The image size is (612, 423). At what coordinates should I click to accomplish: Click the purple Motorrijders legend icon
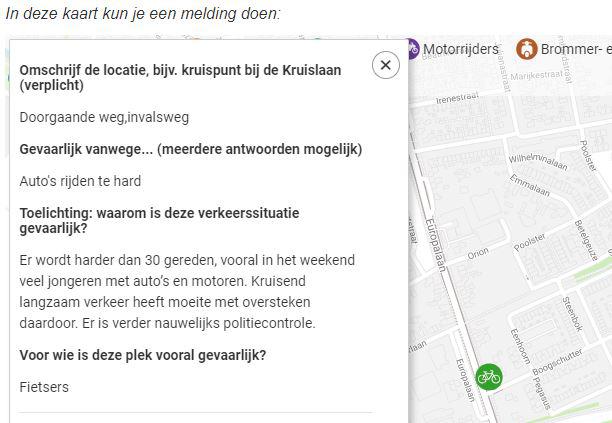(411, 48)
